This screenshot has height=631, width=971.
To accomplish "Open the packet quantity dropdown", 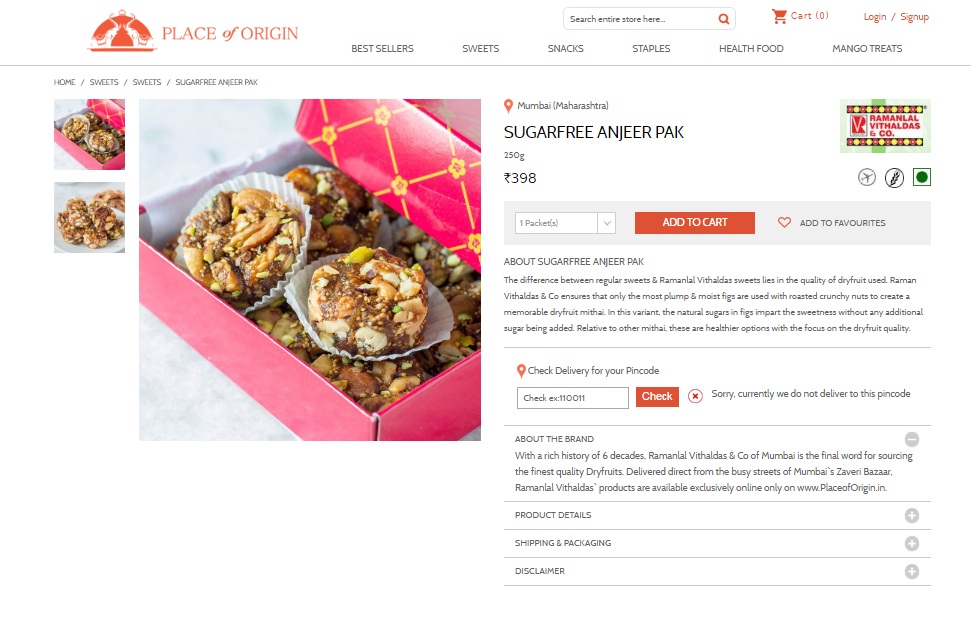I will pos(565,223).
